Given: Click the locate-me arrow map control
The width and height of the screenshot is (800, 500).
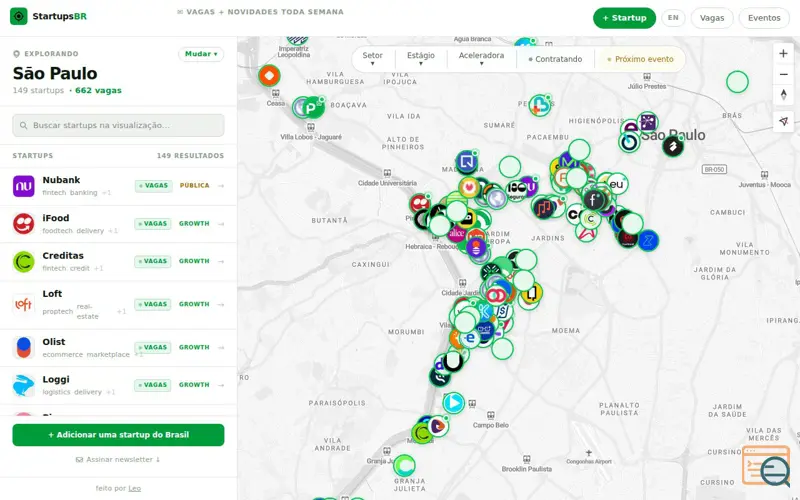Looking at the screenshot, I should point(783,121).
